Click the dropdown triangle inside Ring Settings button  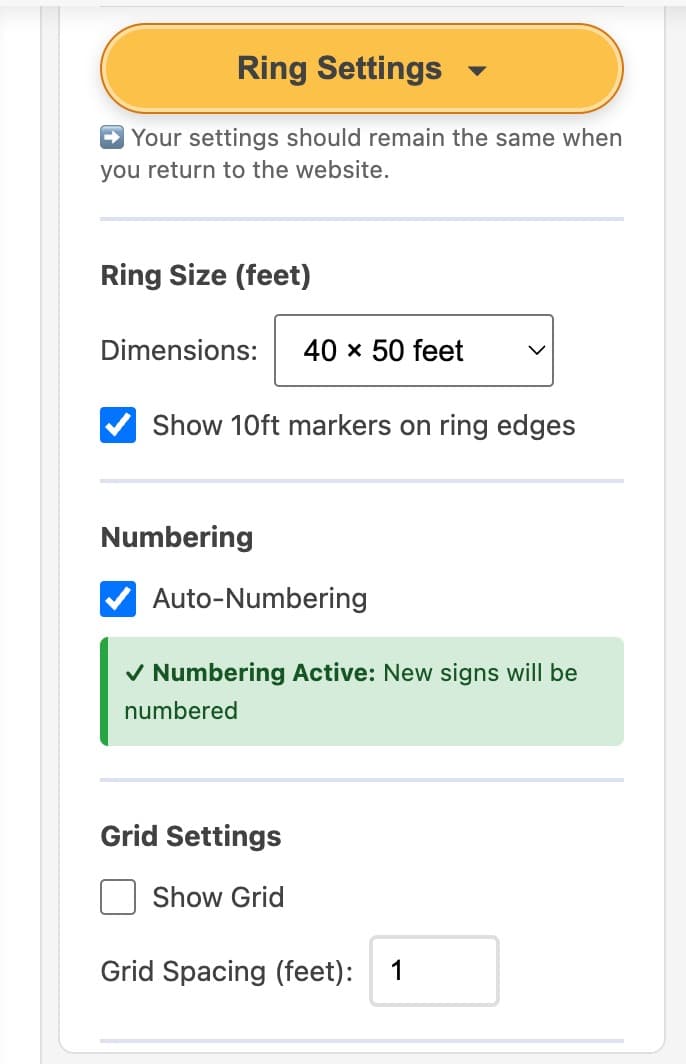(477, 70)
